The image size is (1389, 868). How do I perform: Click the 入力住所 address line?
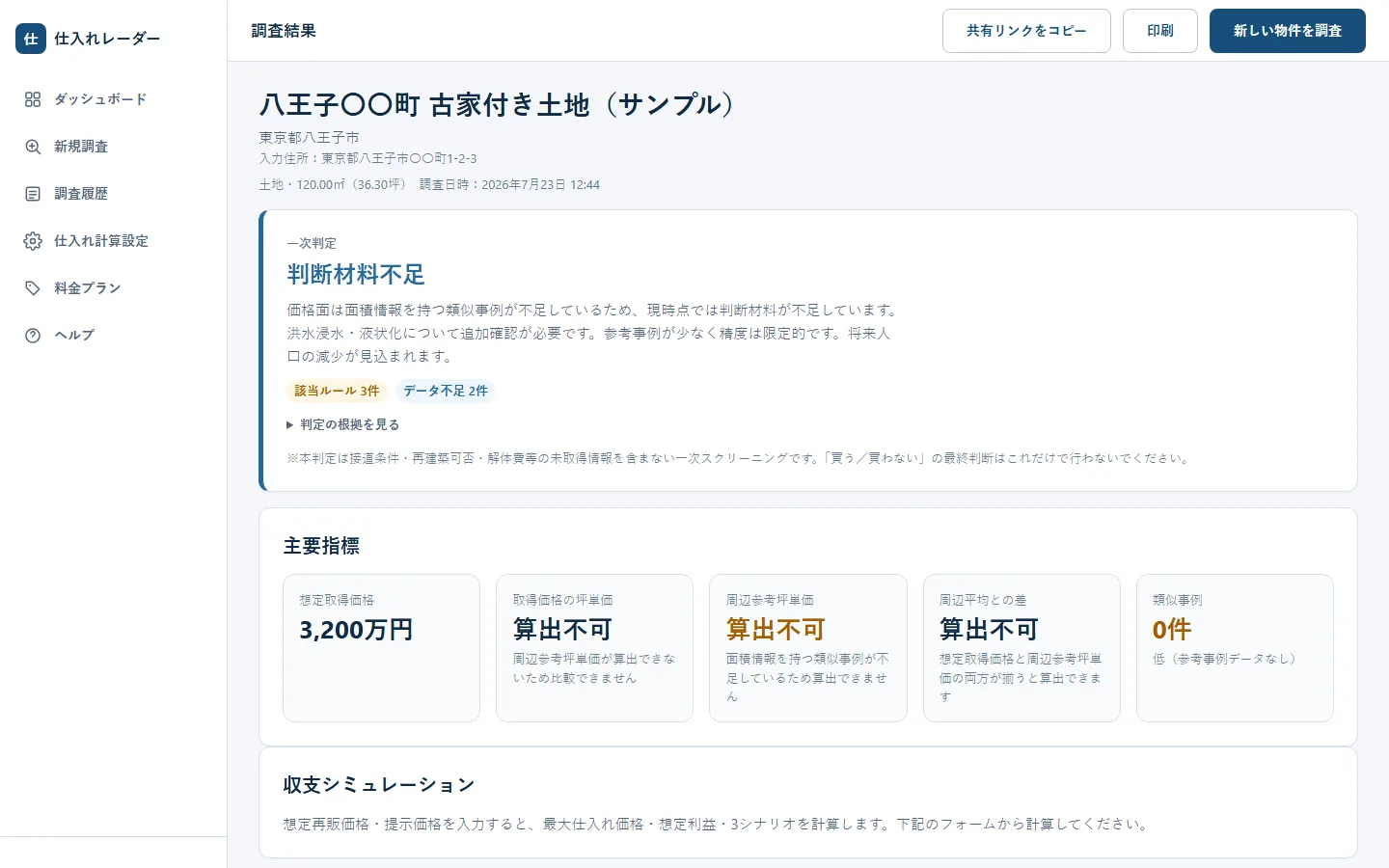(x=368, y=158)
